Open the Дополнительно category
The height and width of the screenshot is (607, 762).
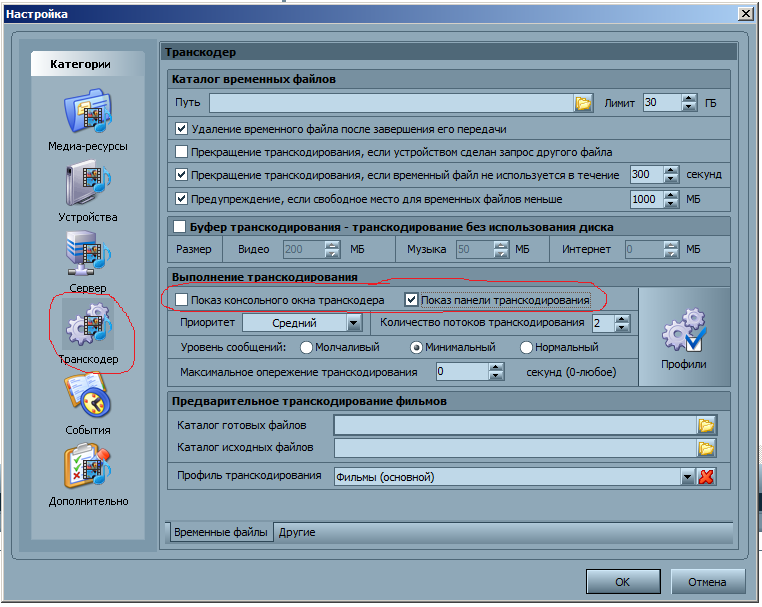88,471
